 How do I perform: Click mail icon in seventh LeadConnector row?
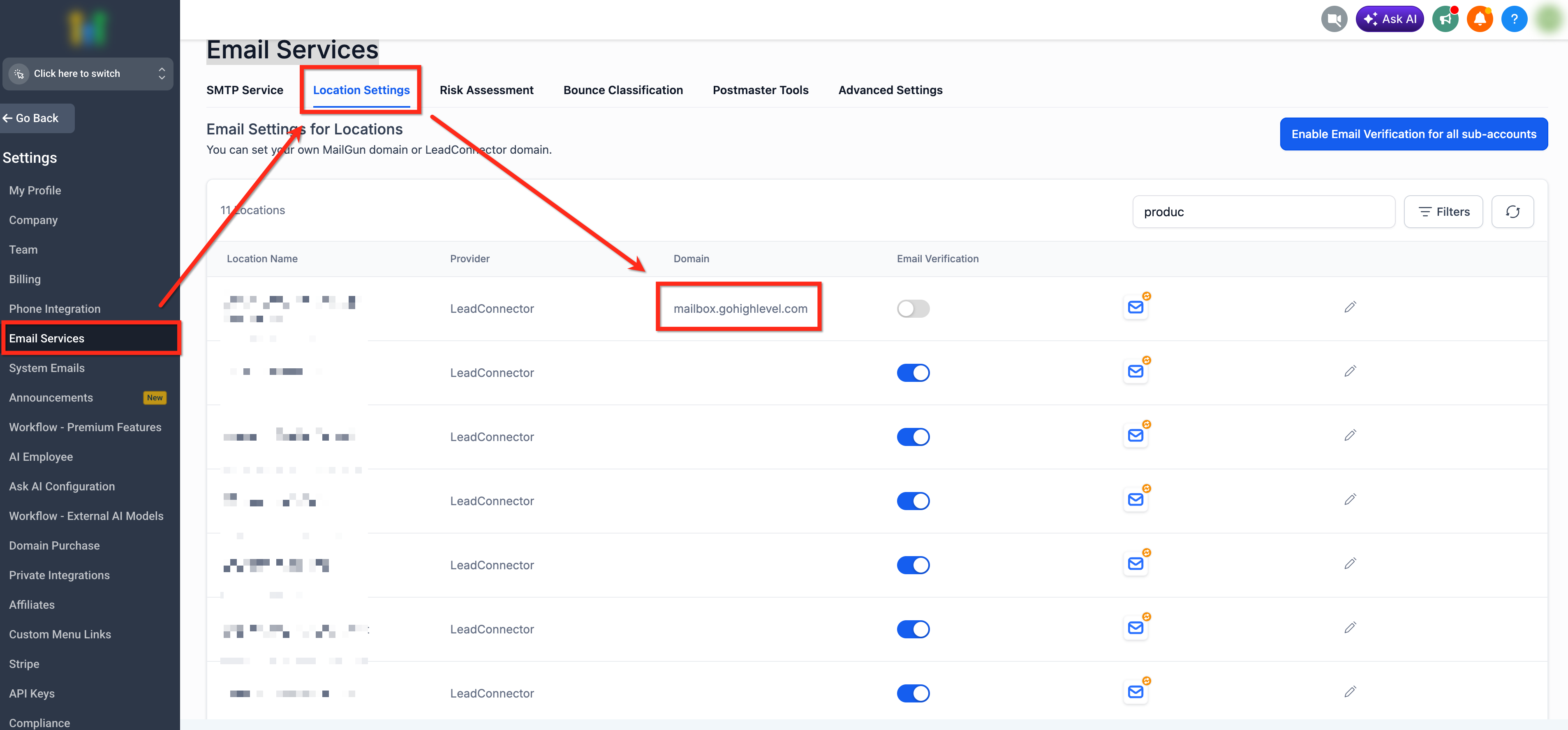[x=1135, y=692]
